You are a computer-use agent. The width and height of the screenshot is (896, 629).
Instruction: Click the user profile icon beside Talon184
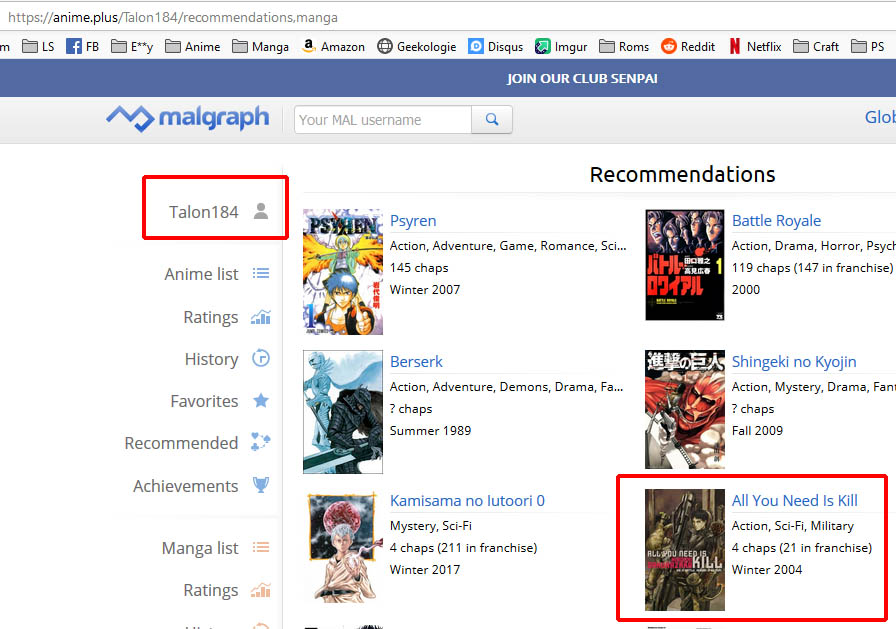click(x=261, y=211)
